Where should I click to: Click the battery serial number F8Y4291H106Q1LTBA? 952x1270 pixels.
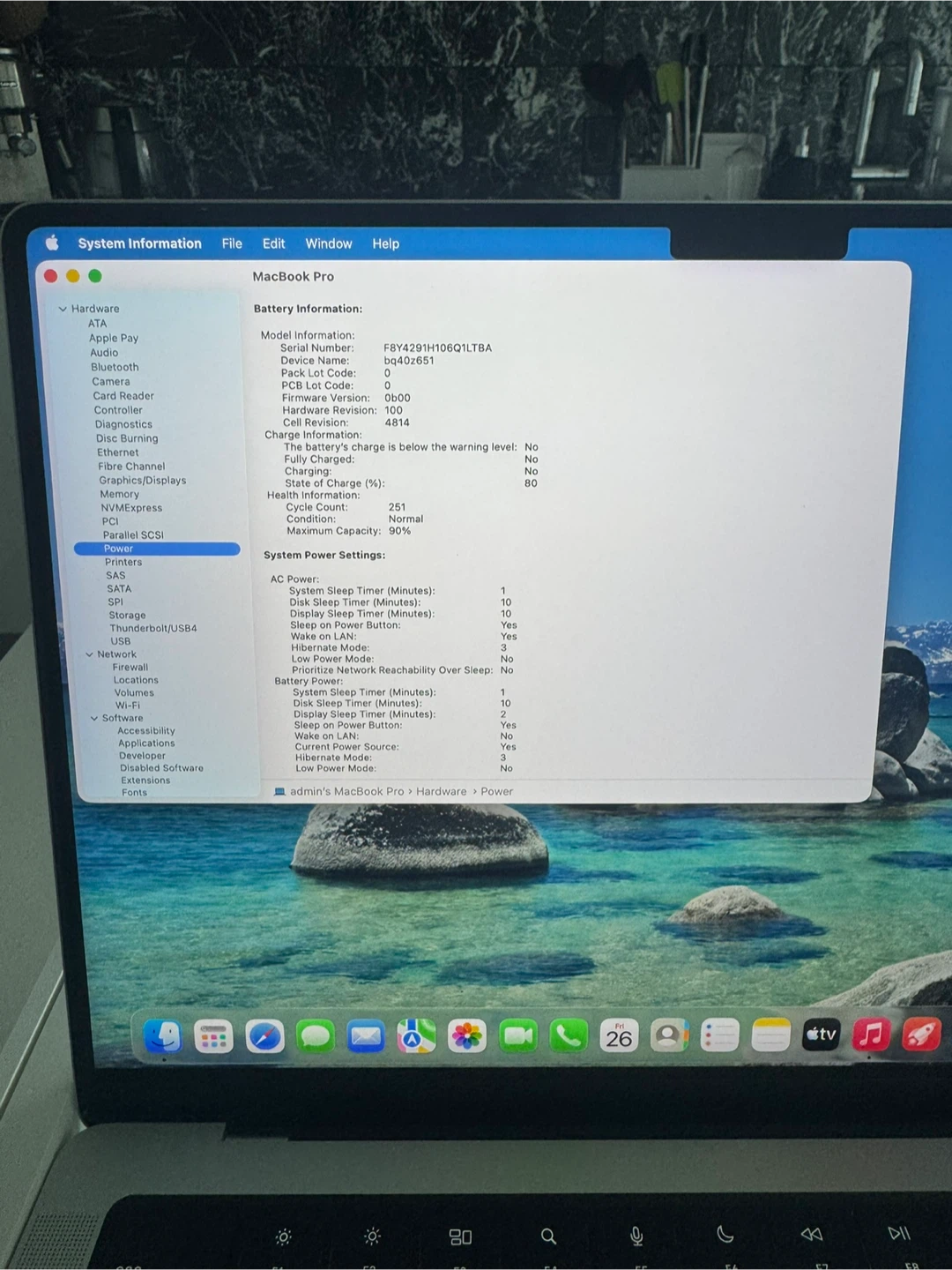(437, 348)
